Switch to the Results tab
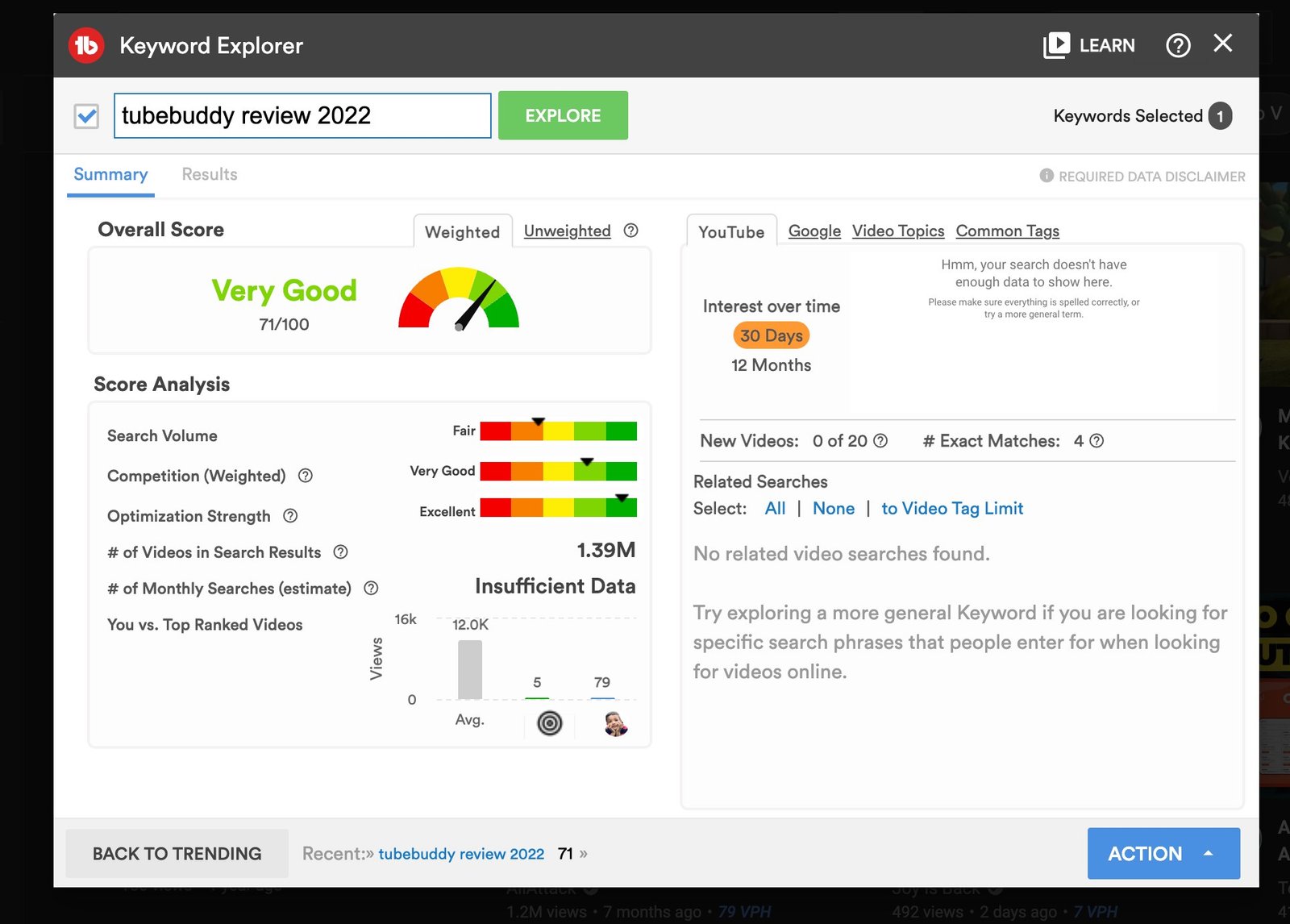Image resolution: width=1290 pixels, height=924 pixels. 210,174
